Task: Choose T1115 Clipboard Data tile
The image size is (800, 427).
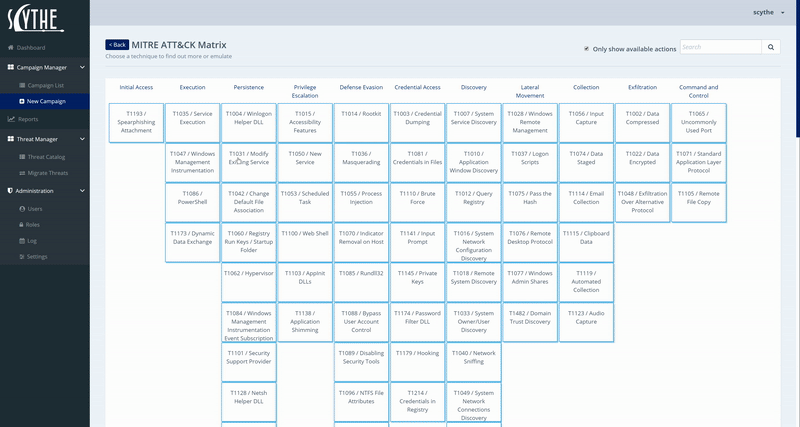Action: pos(586,242)
